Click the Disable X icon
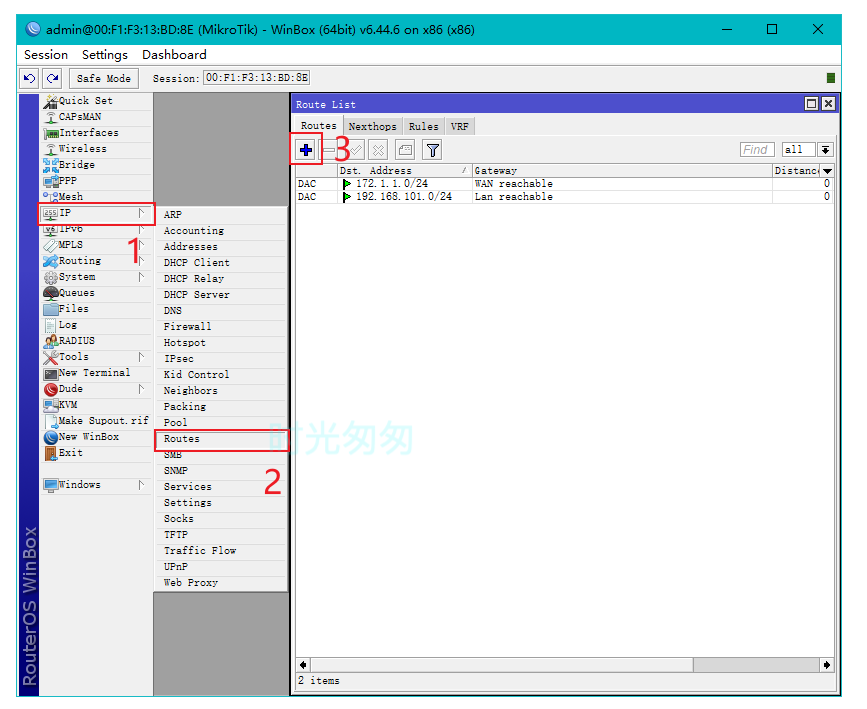This screenshot has width=867, height=709. (x=378, y=150)
